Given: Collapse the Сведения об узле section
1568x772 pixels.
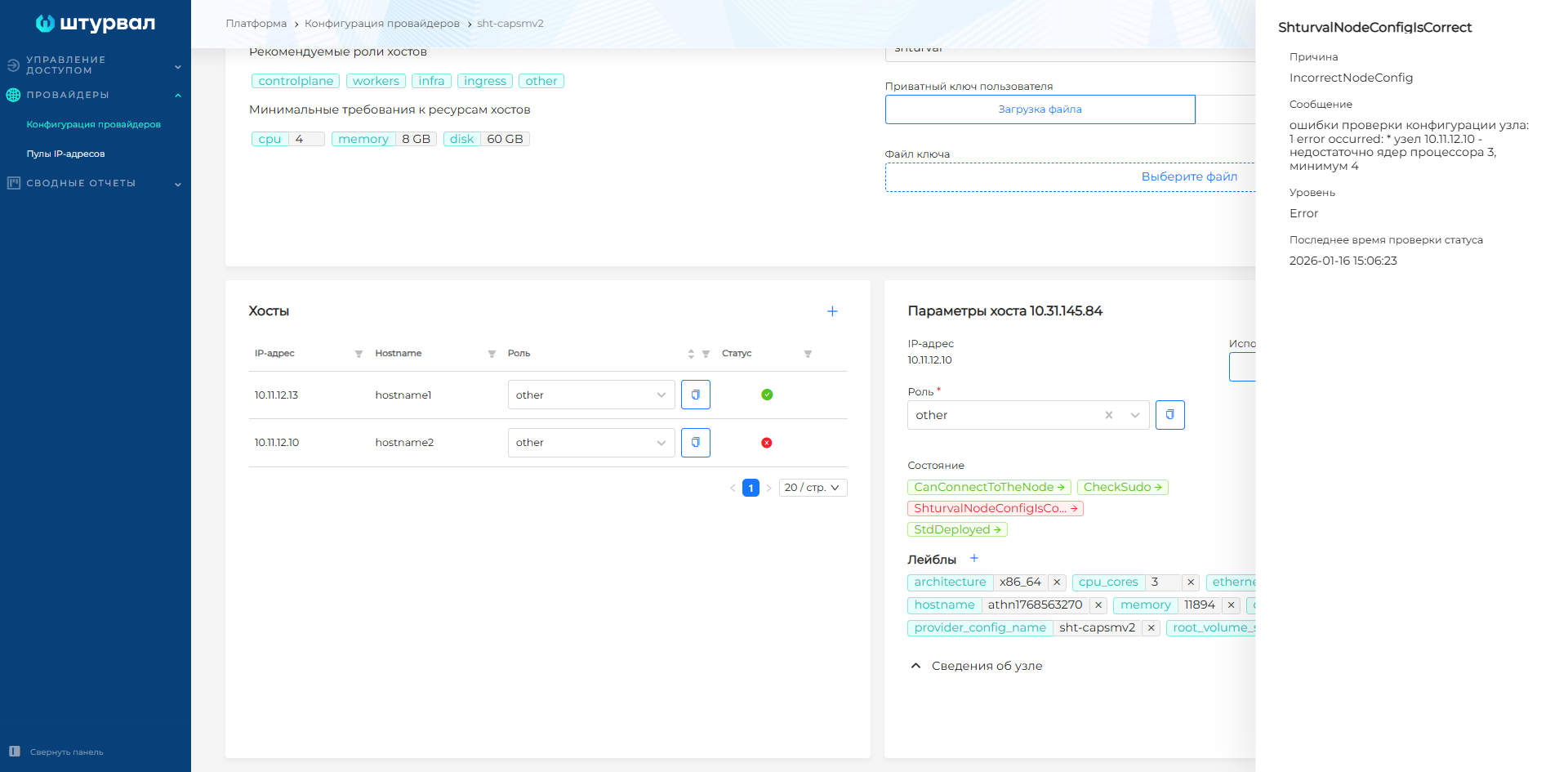Looking at the screenshot, I should 915,666.
